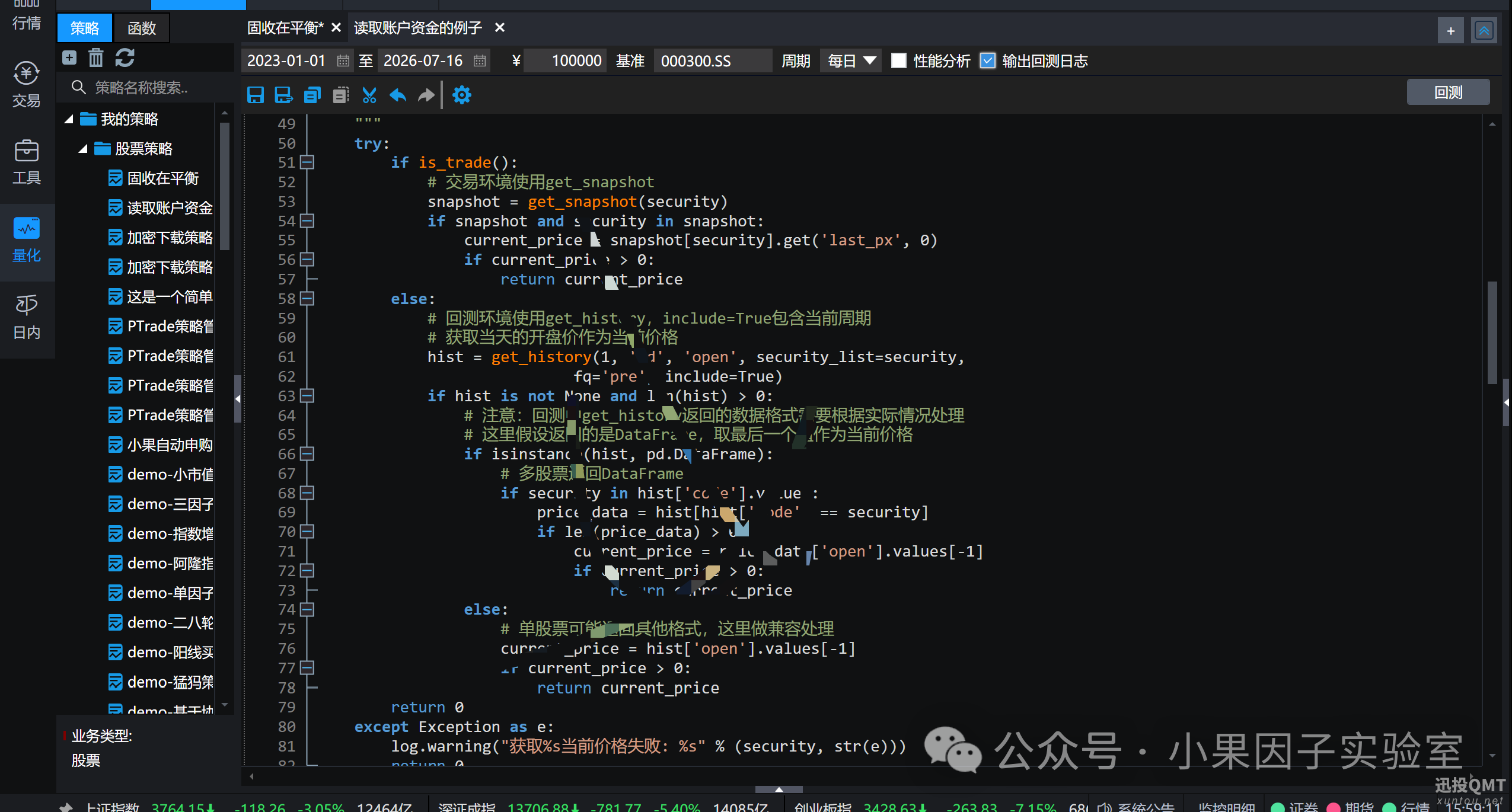Switch to the 函数 tab
The image size is (1512, 812).
point(141,28)
